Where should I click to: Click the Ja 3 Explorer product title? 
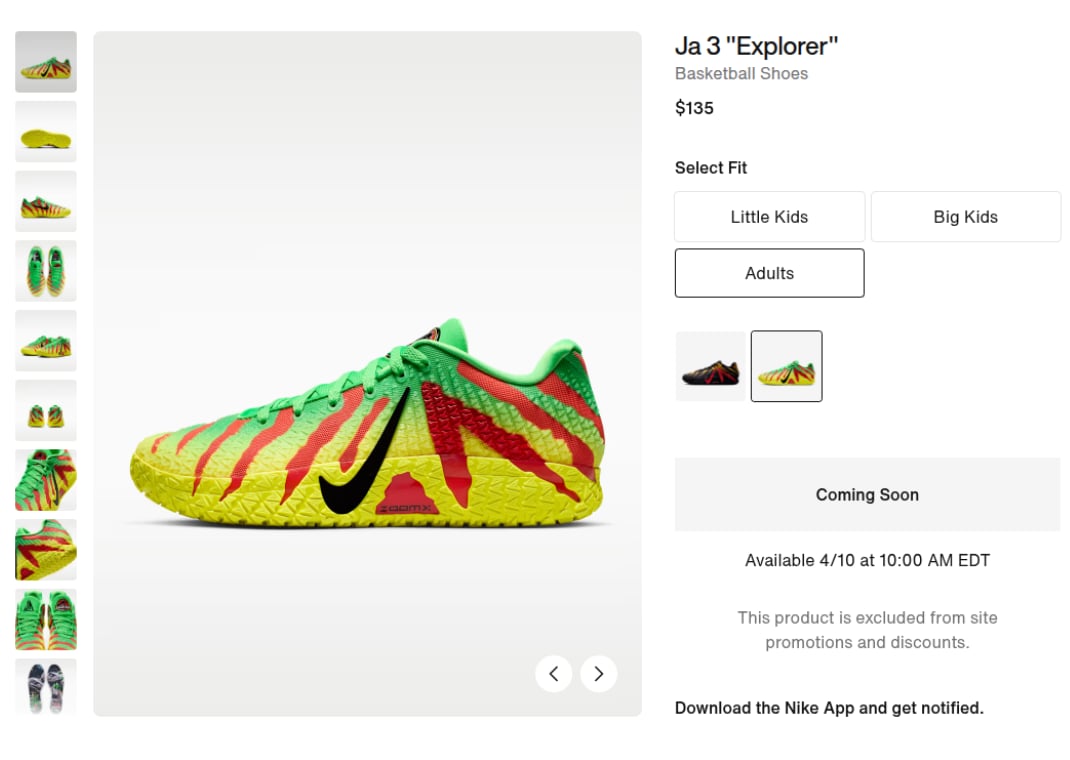tap(756, 46)
